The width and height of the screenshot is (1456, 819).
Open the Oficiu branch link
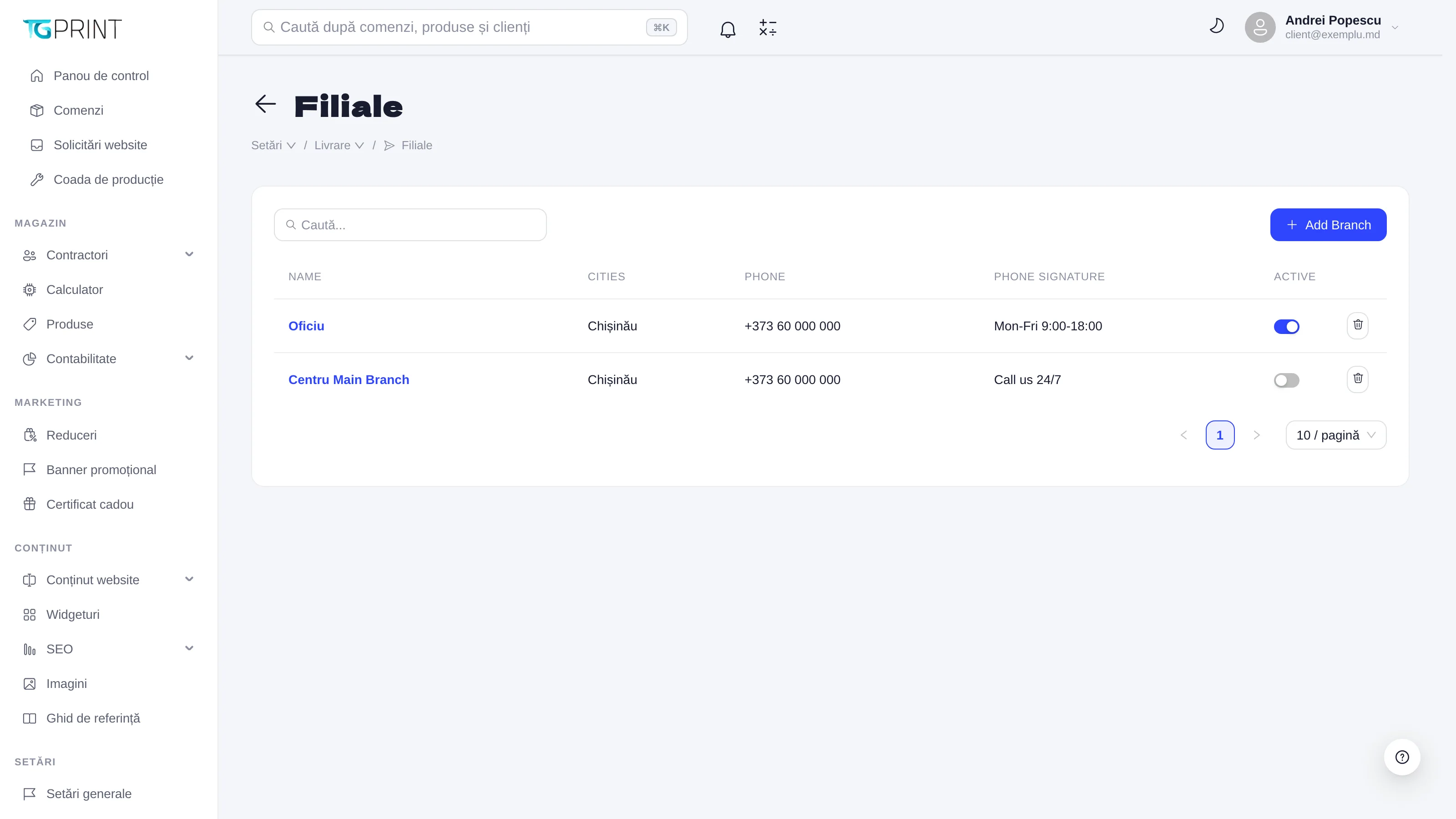pos(306,326)
